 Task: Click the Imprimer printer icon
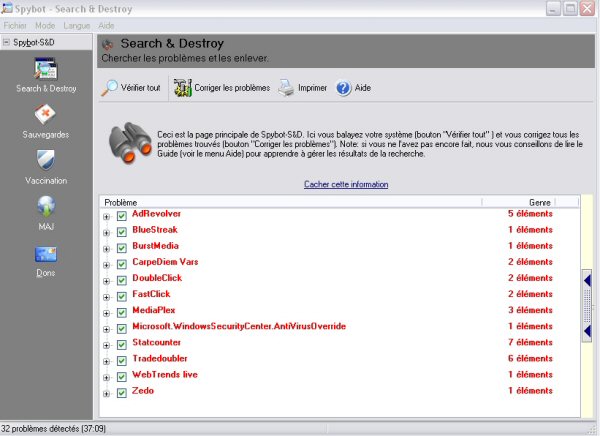point(286,88)
